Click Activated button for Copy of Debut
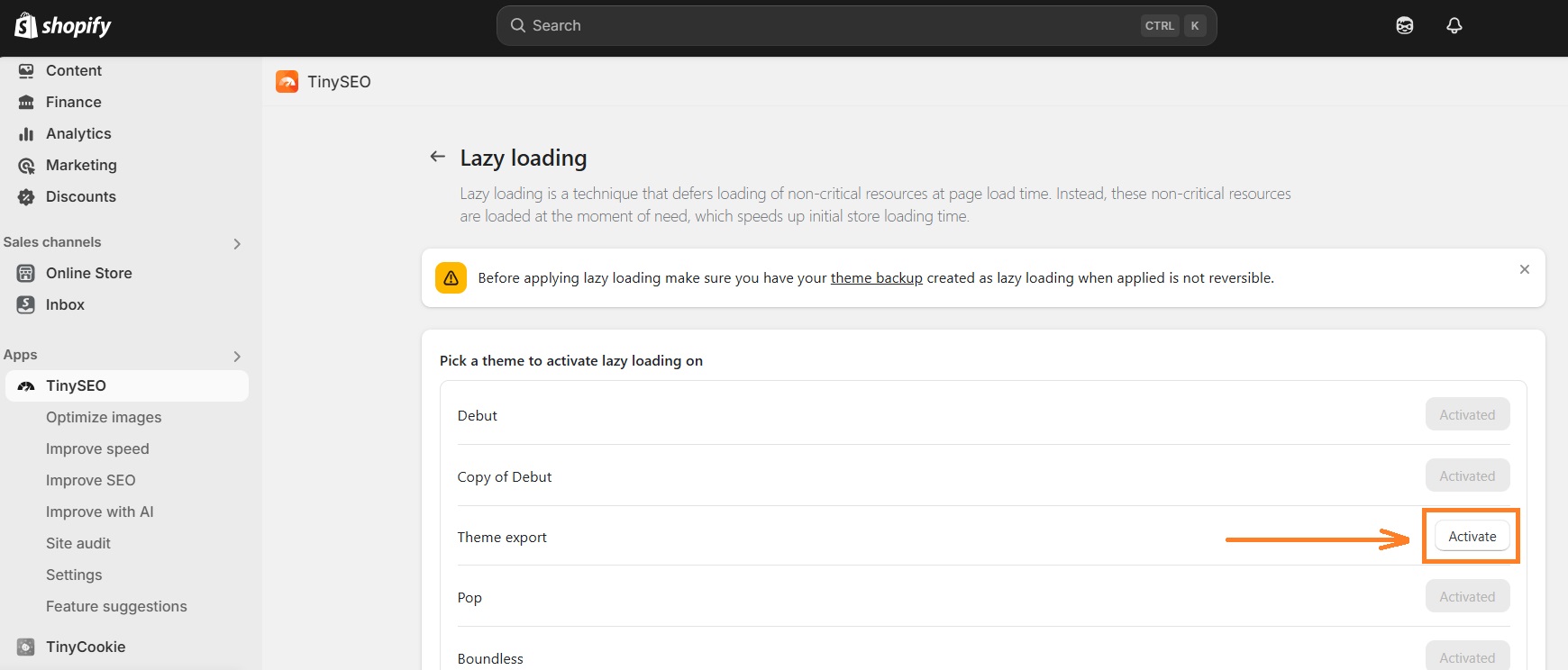Screen dimensions: 1568x670 1467,475
